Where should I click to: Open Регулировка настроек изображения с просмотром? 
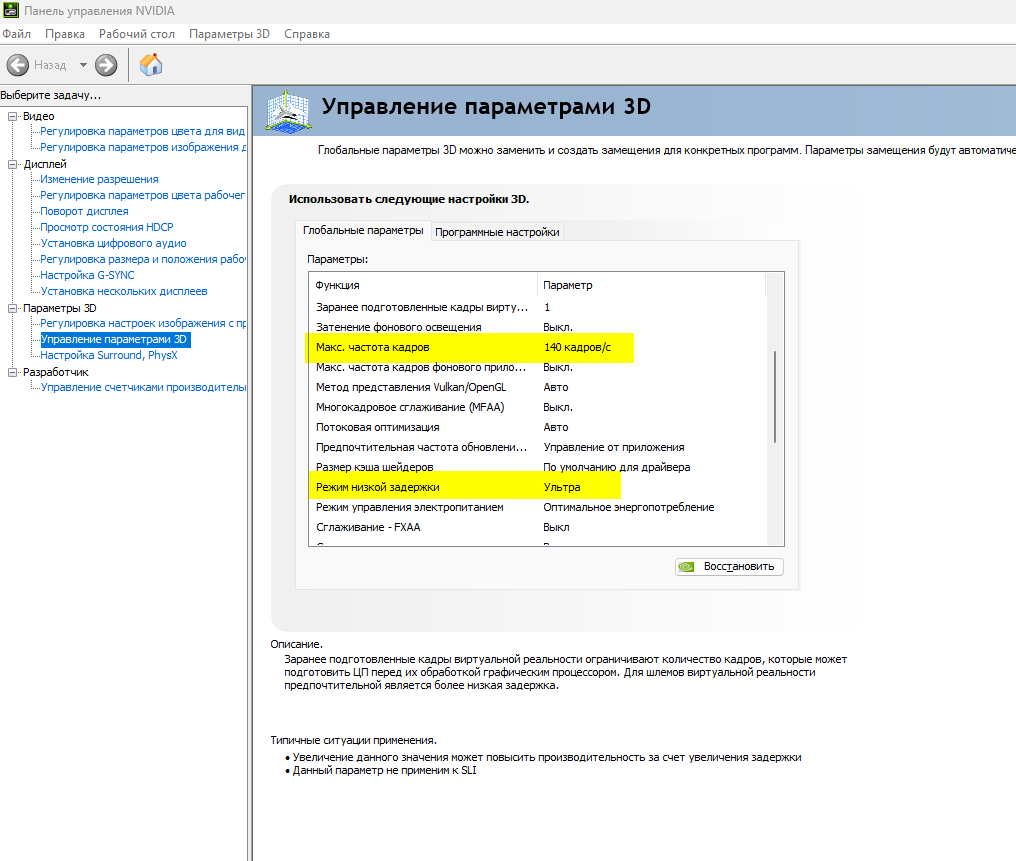(143, 323)
